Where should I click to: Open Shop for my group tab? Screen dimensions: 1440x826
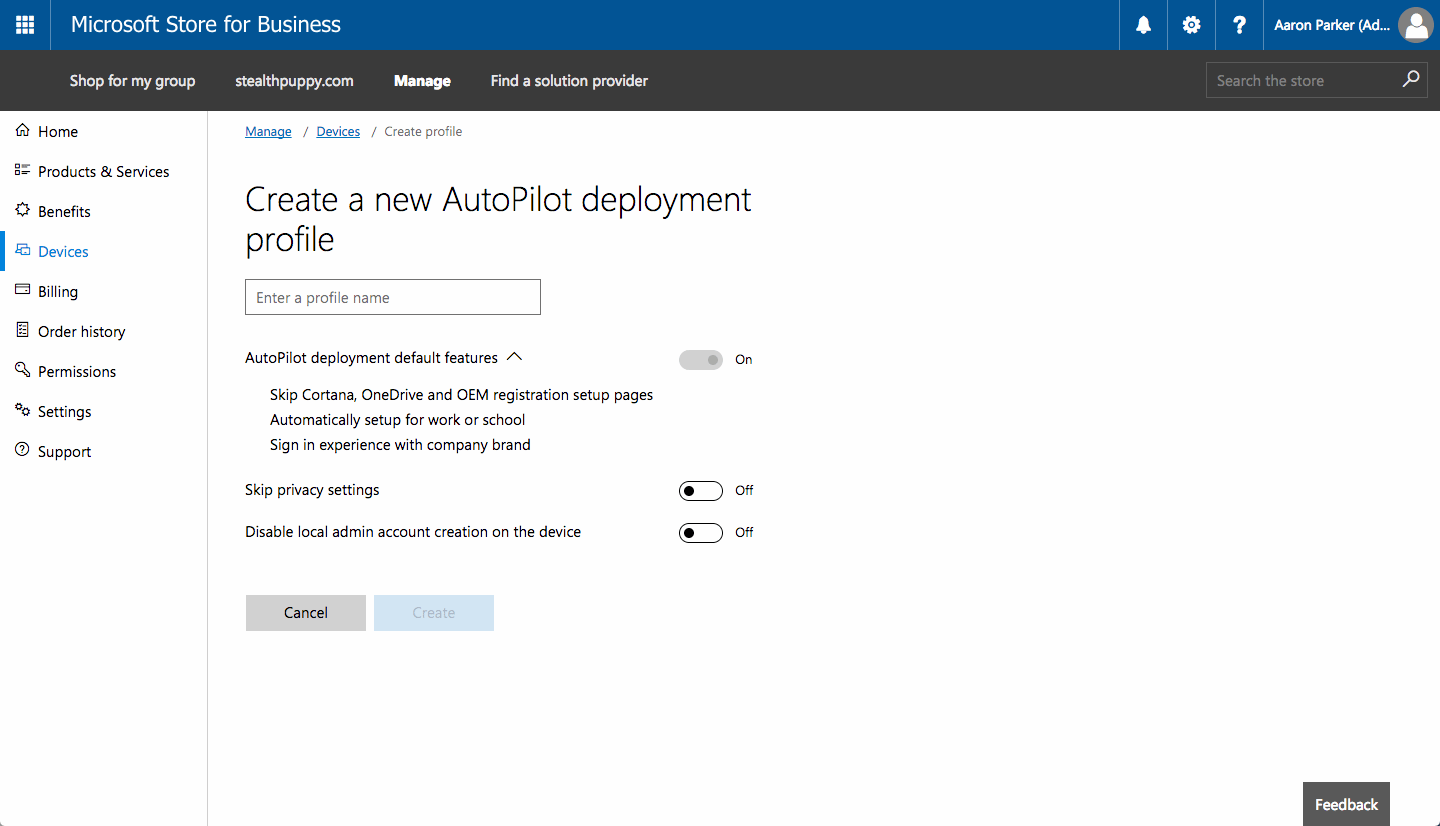click(x=132, y=81)
